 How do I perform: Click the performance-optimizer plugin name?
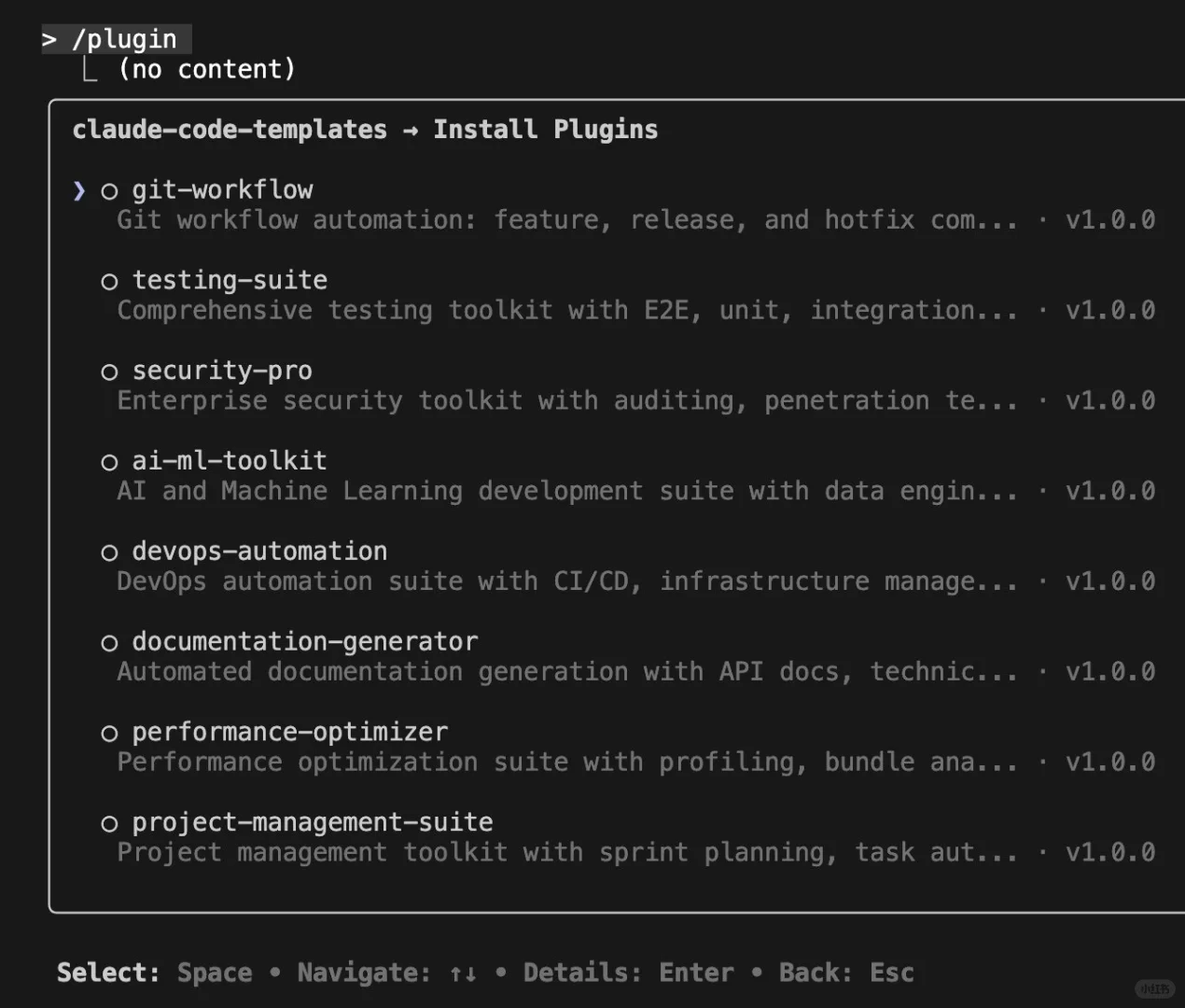(x=289, y=733)
